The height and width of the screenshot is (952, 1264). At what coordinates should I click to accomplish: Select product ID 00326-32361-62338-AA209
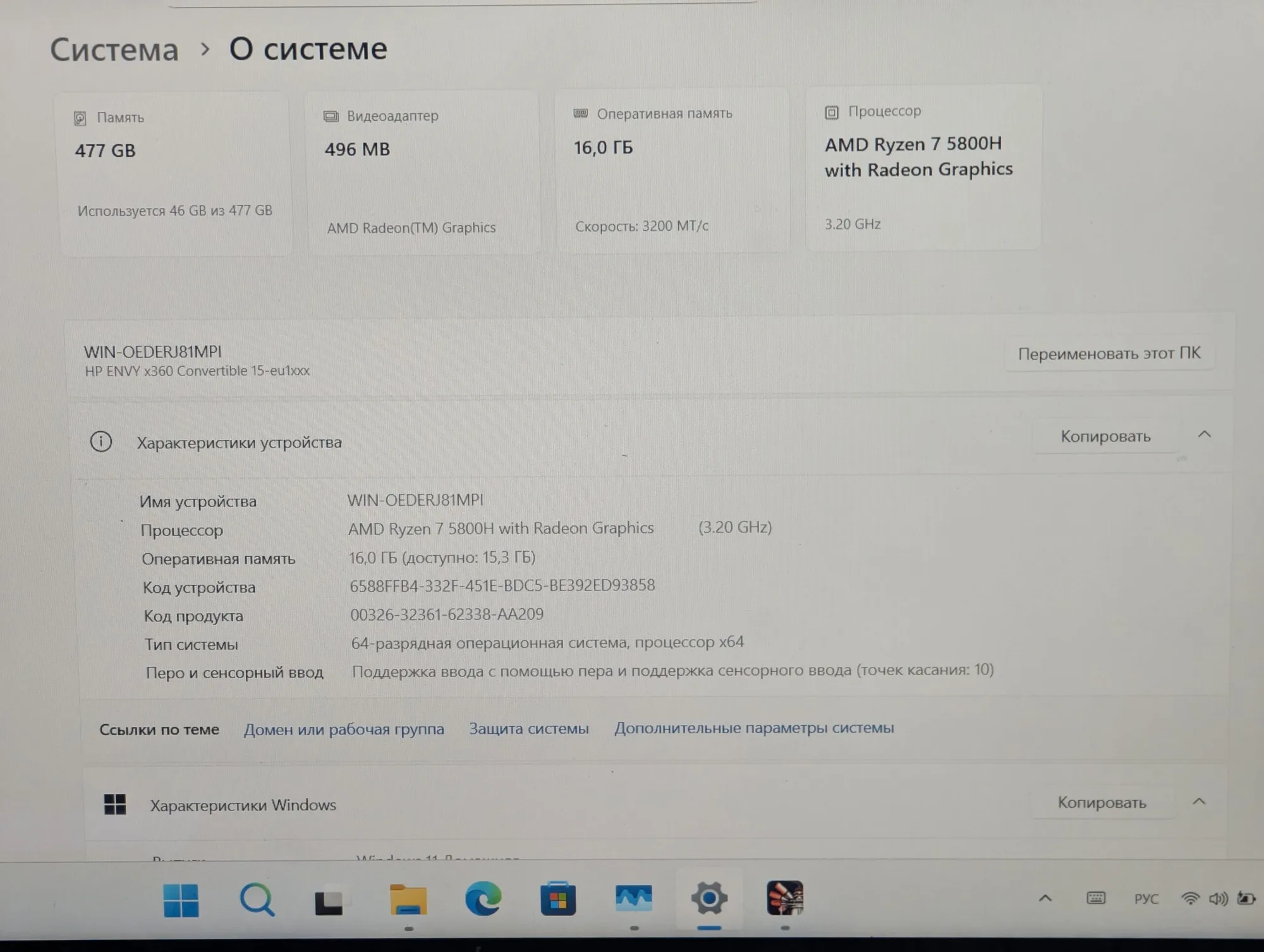(x=447, y=614)
